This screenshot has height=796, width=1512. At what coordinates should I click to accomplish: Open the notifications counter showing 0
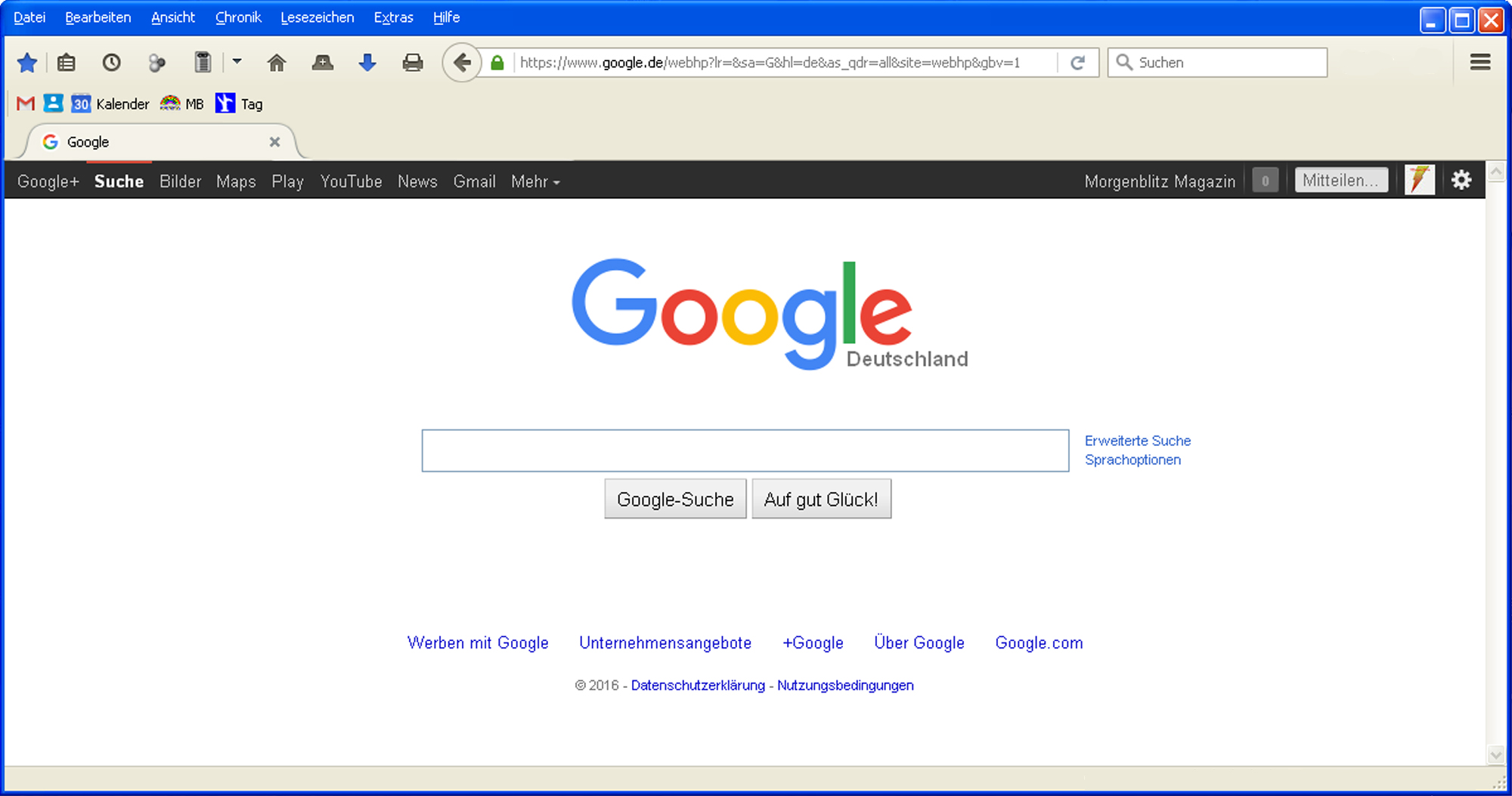click(x=1265, y=181)
